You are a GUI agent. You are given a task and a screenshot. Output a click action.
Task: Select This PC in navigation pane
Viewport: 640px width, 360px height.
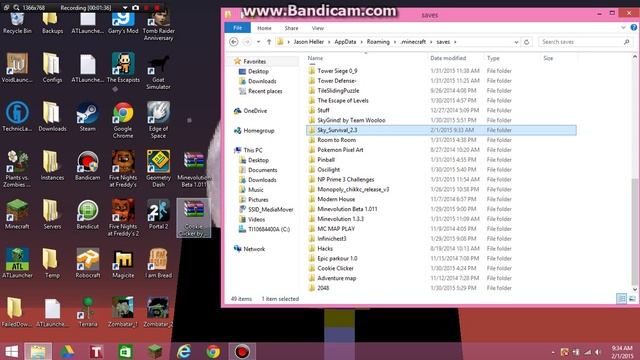tap(253, 150)
